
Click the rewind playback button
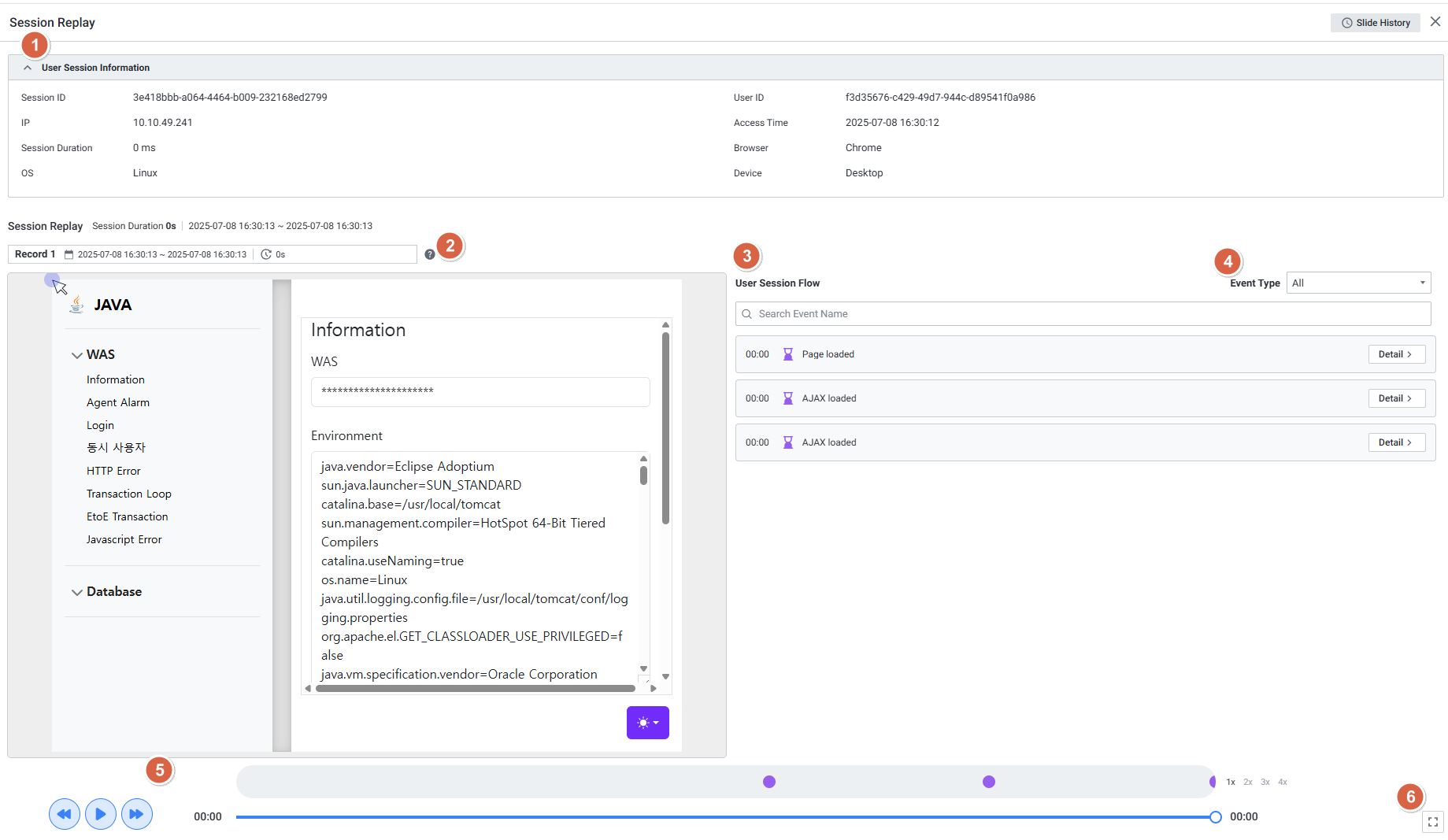[65, 814]
